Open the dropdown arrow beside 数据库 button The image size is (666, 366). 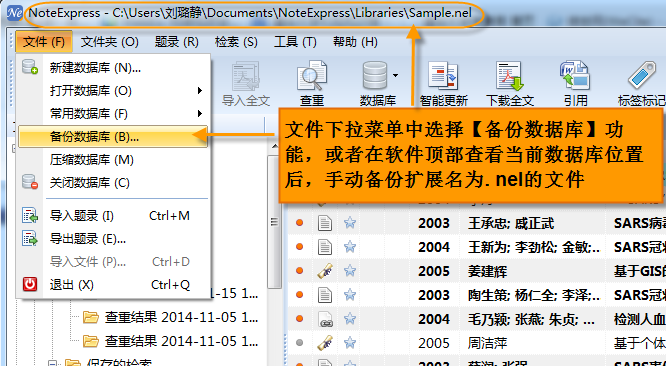pos(395,76)
